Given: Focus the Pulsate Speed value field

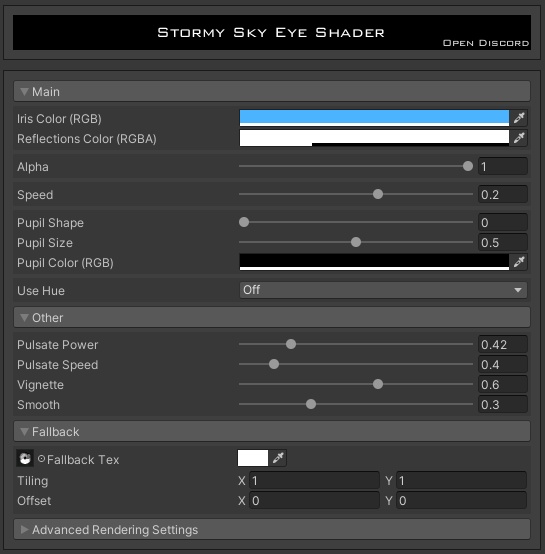Looking at the screenshot, I should pyautogui.click(x=503, y=364).
